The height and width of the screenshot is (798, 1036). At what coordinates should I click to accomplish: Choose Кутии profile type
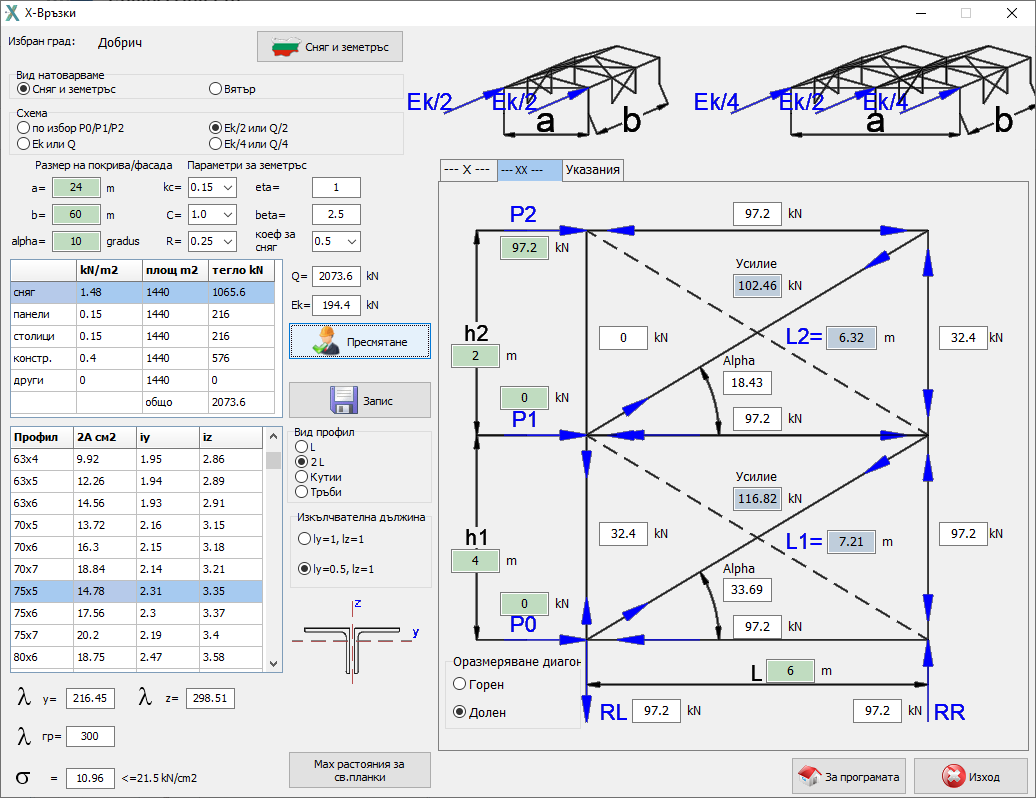[302, 477]
